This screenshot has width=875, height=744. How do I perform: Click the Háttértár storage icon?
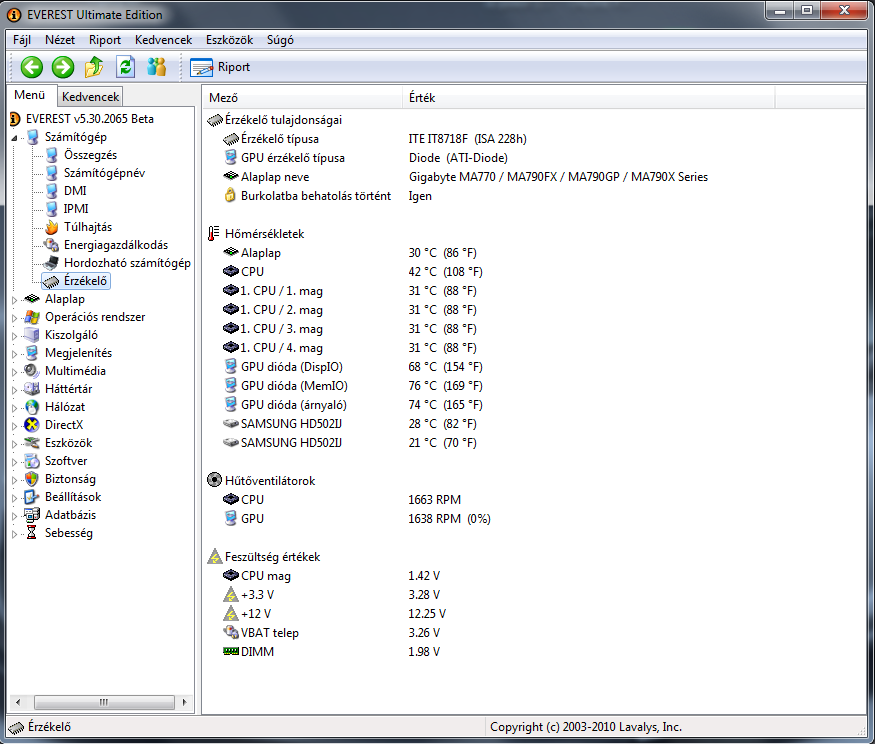pos(32,388)
